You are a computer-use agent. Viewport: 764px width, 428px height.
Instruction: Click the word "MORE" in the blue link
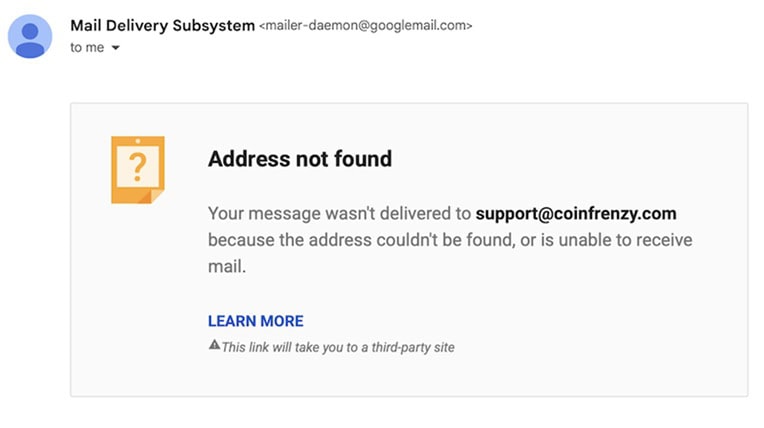coord(281,321)
